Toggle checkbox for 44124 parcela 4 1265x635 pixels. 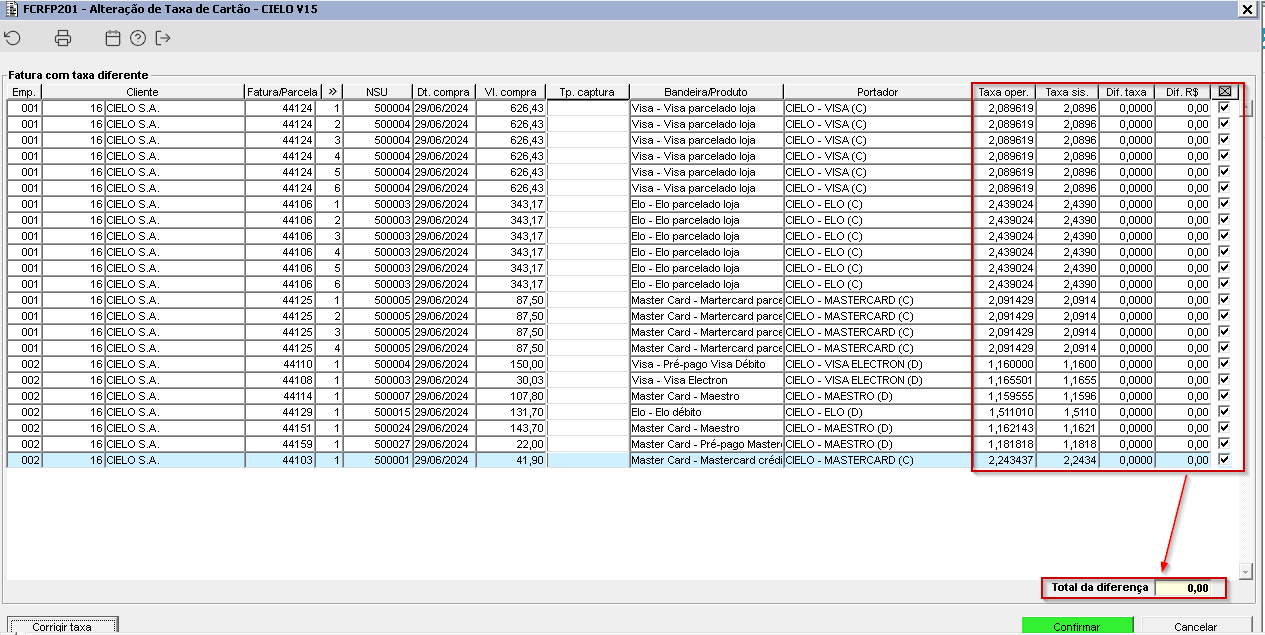[x=1225, y=156]
